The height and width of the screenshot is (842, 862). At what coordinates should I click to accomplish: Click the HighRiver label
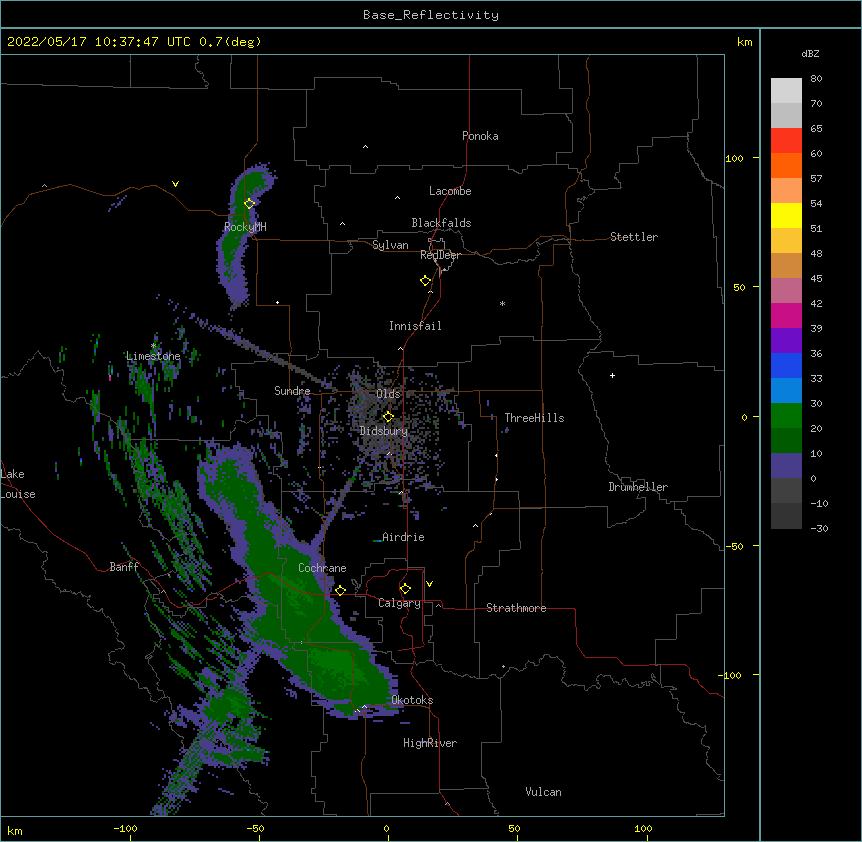[430, 743]
